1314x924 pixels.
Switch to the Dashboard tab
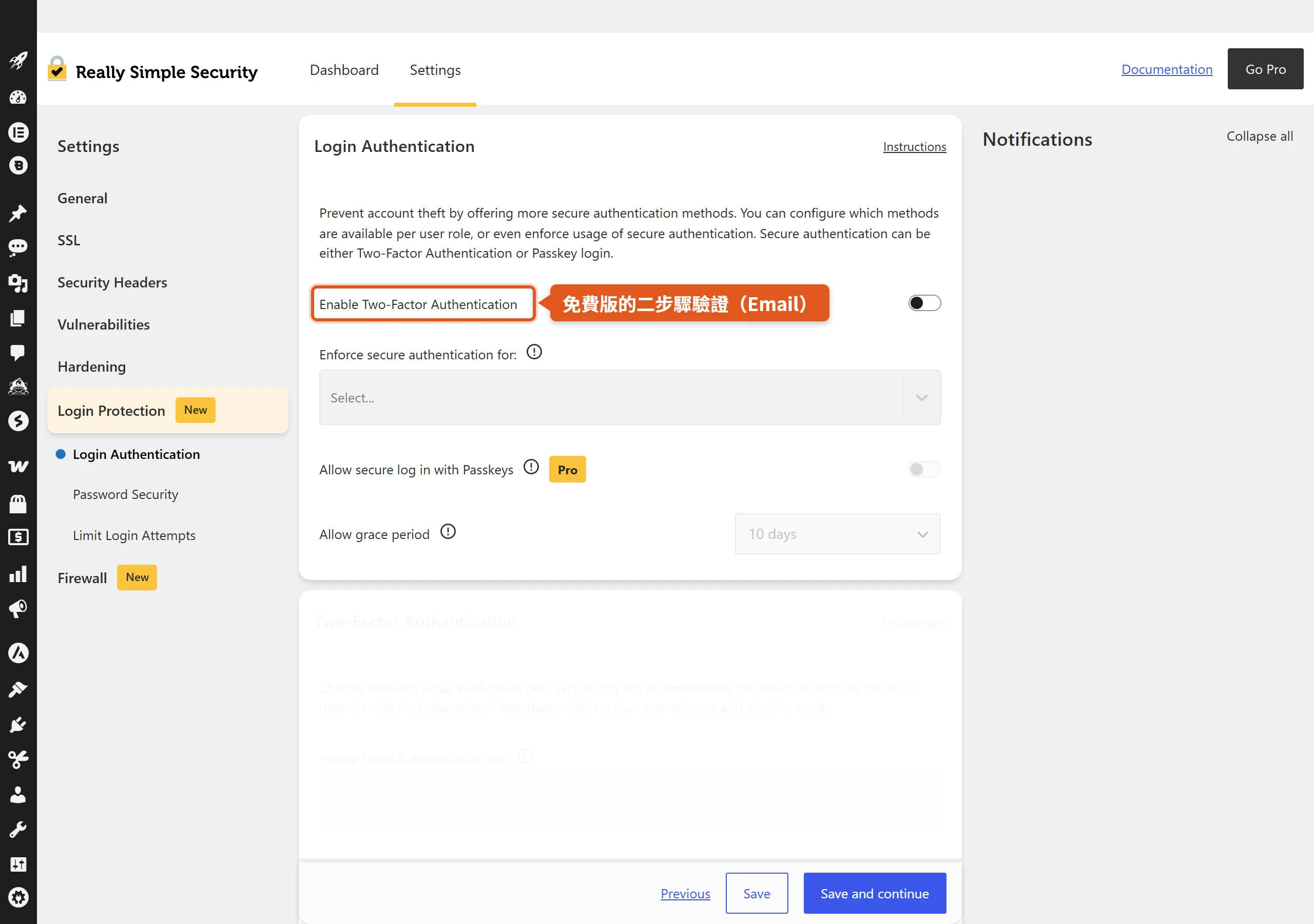(344, 70)
